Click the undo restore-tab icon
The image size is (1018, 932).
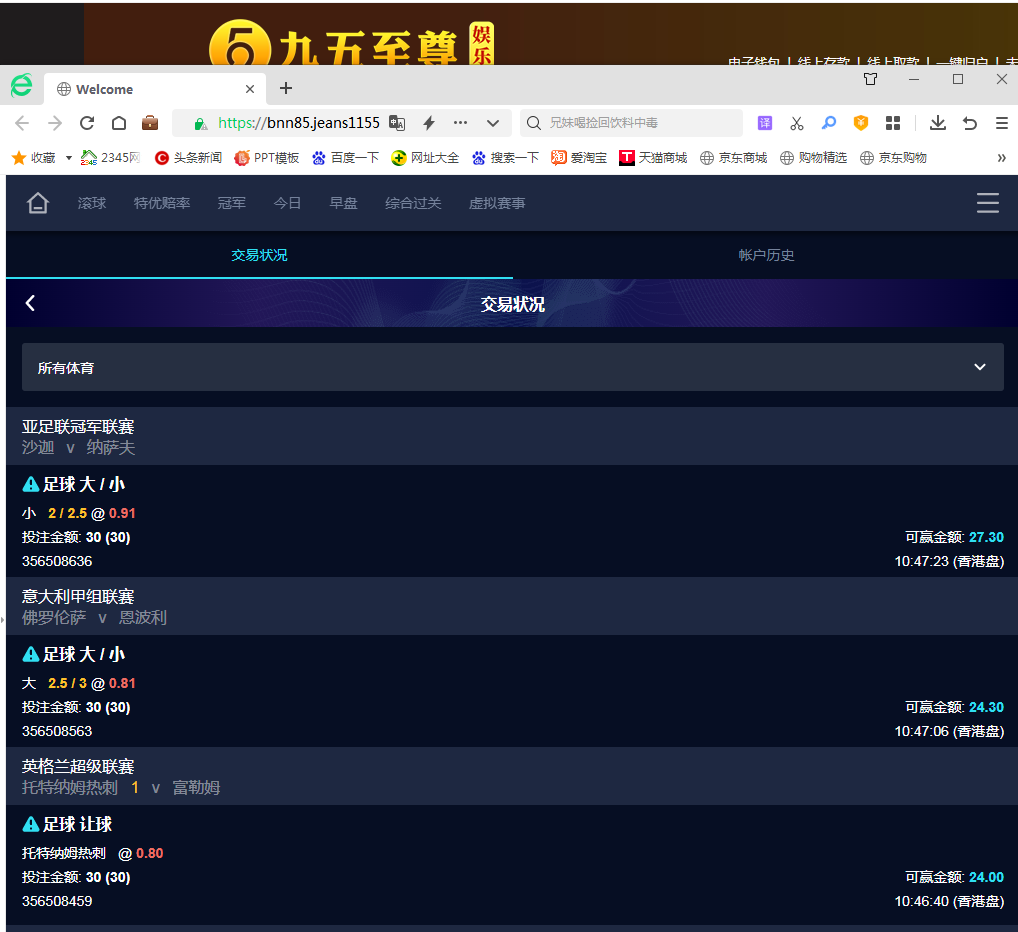(970, 123)
